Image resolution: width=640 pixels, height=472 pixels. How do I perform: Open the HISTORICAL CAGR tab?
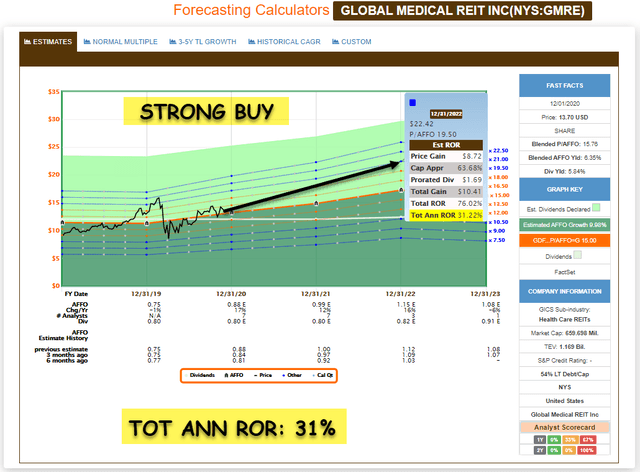click(284, 42)
